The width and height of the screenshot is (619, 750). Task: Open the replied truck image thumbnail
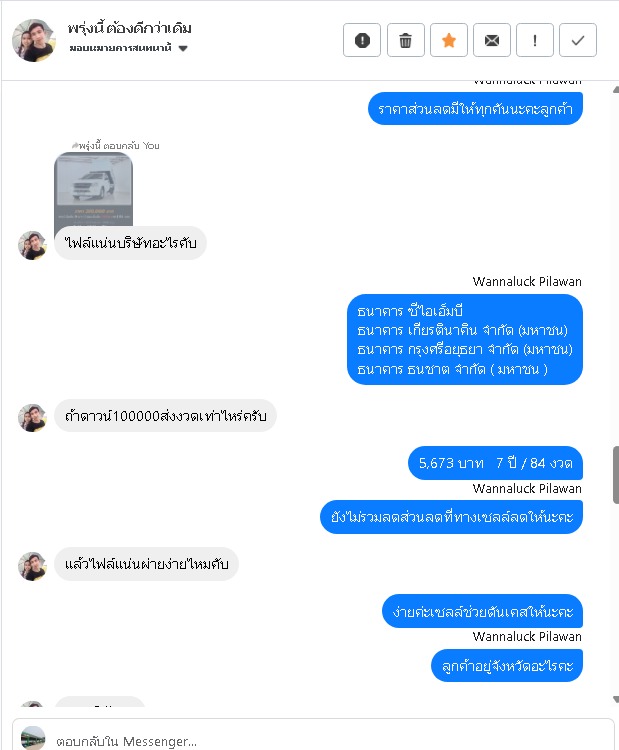tap(93, 189)
